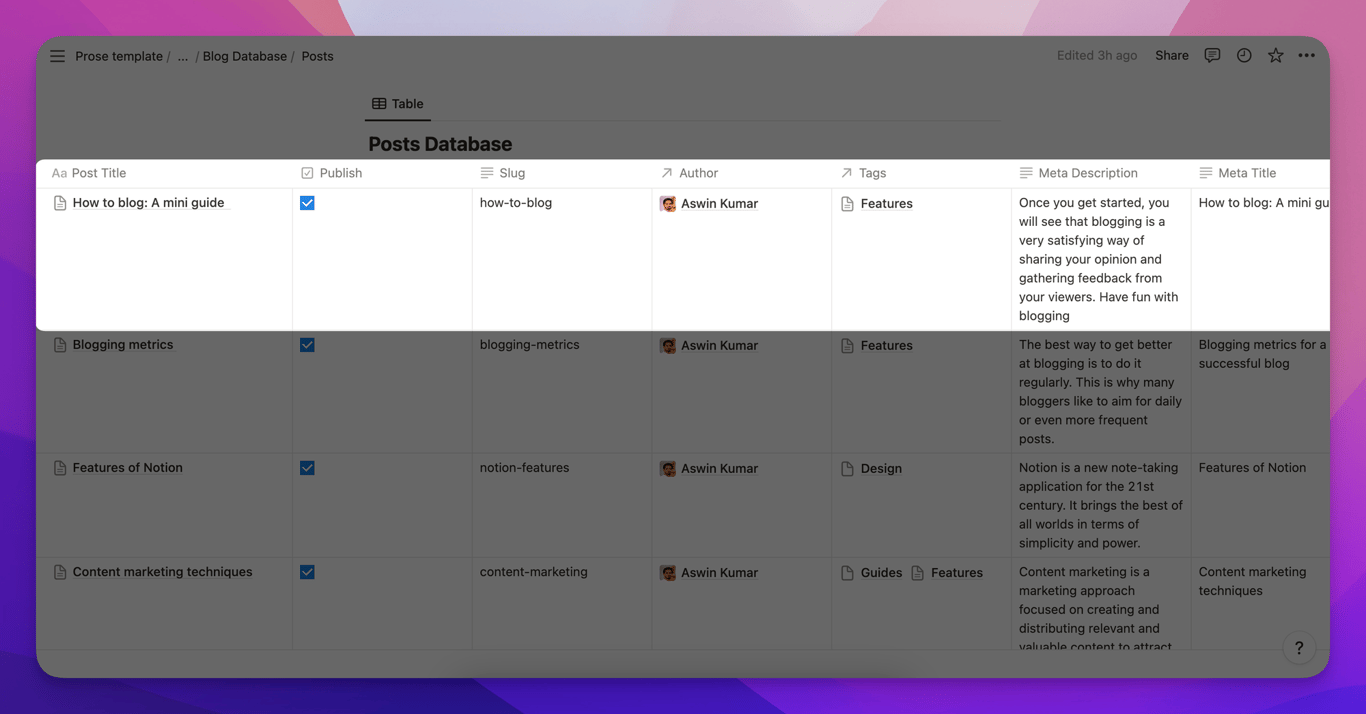This screenshot has width=1366, height=714.
Task: Open the three-dot page options menu
Action: click(x=1307, y=56)
